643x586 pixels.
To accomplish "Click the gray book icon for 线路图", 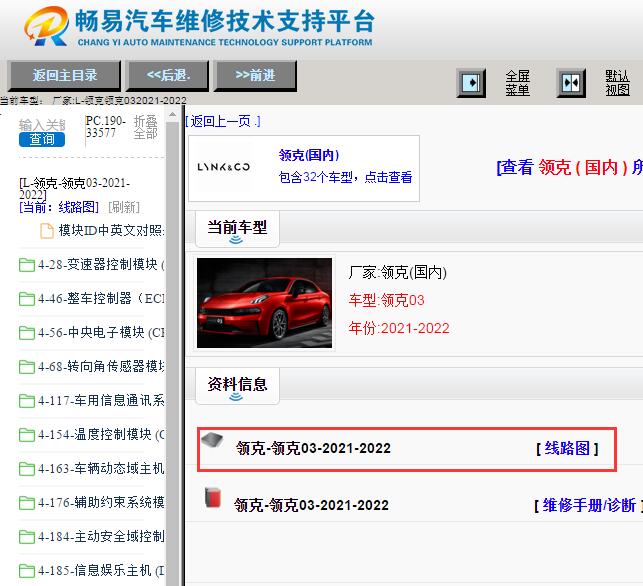I will (212, 440).
